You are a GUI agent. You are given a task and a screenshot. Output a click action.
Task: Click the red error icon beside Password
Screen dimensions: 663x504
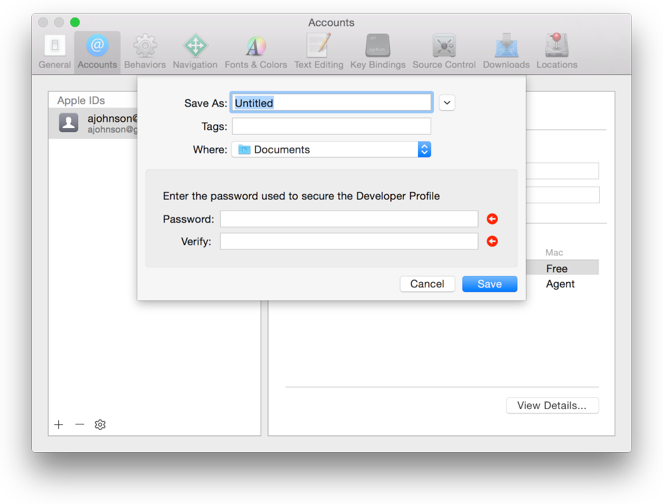click(x=492, y=219)
